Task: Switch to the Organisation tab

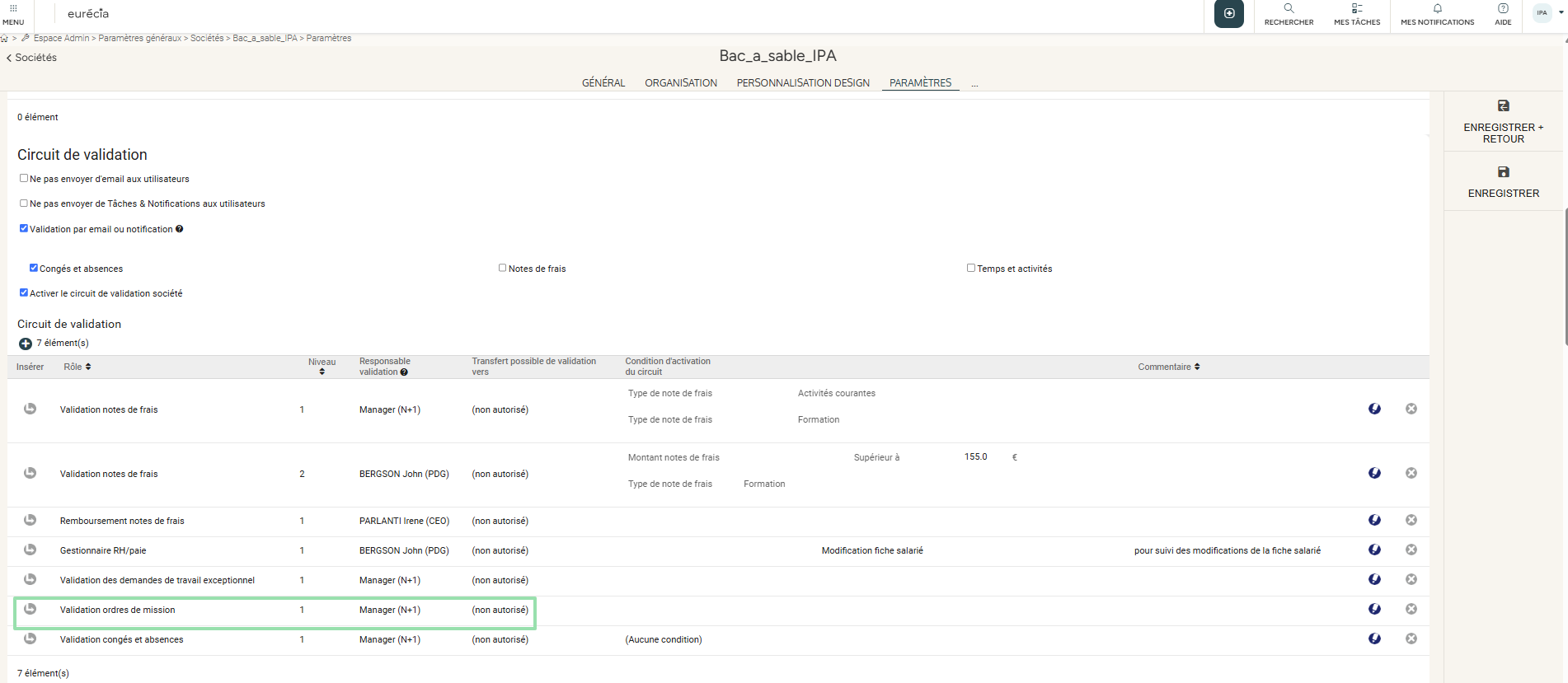Action: coord(680,83)
